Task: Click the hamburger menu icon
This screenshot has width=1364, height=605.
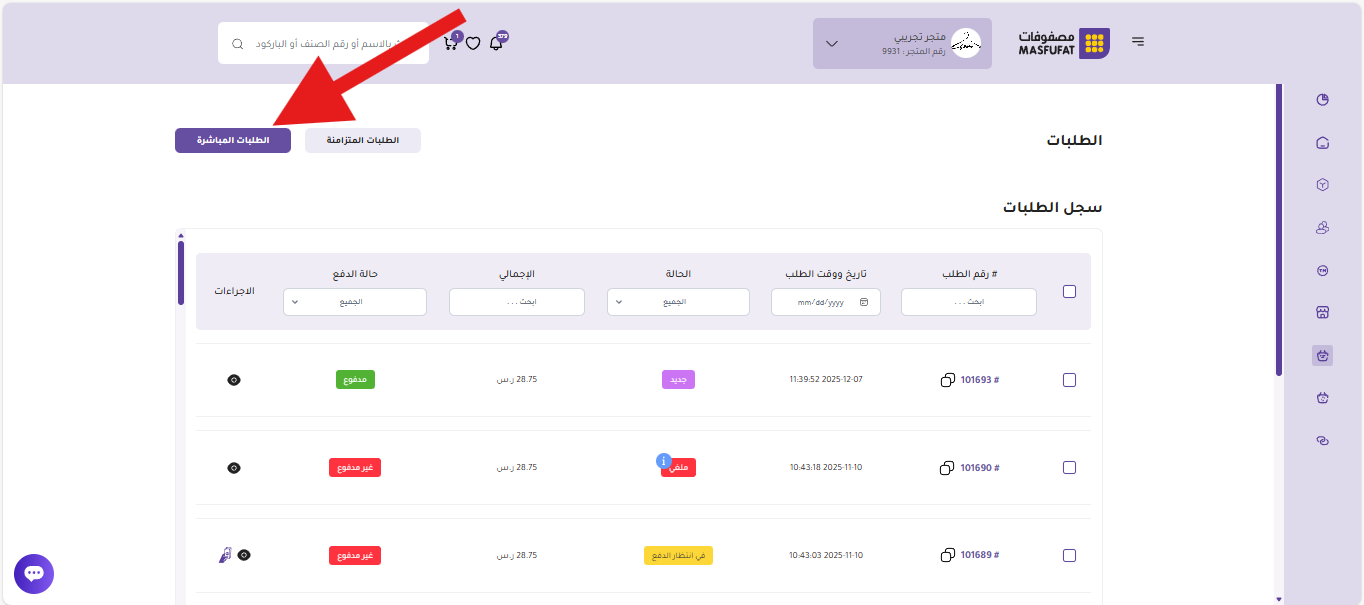Action: [1138, 42]
